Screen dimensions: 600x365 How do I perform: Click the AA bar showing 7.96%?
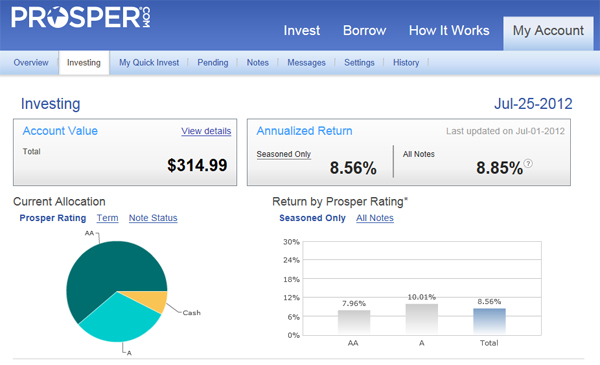(354, 322)
